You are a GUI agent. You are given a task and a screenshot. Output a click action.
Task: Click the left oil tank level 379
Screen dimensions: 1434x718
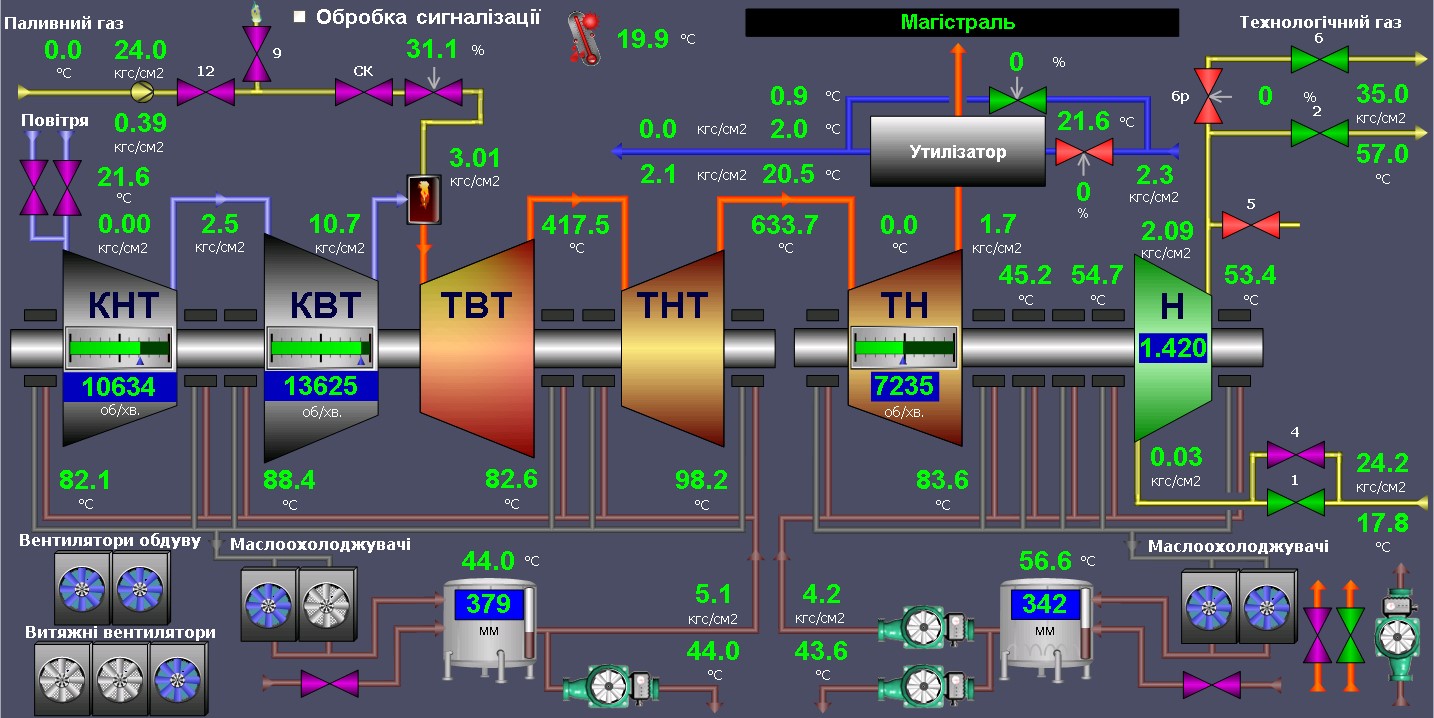tap(489, 605)
